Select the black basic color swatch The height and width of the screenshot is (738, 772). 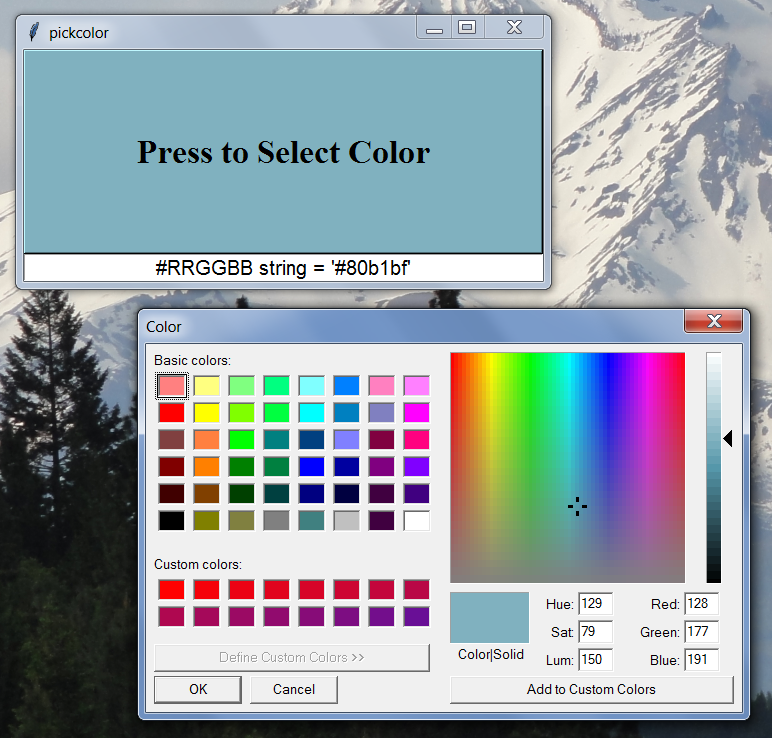coord(172,520)
